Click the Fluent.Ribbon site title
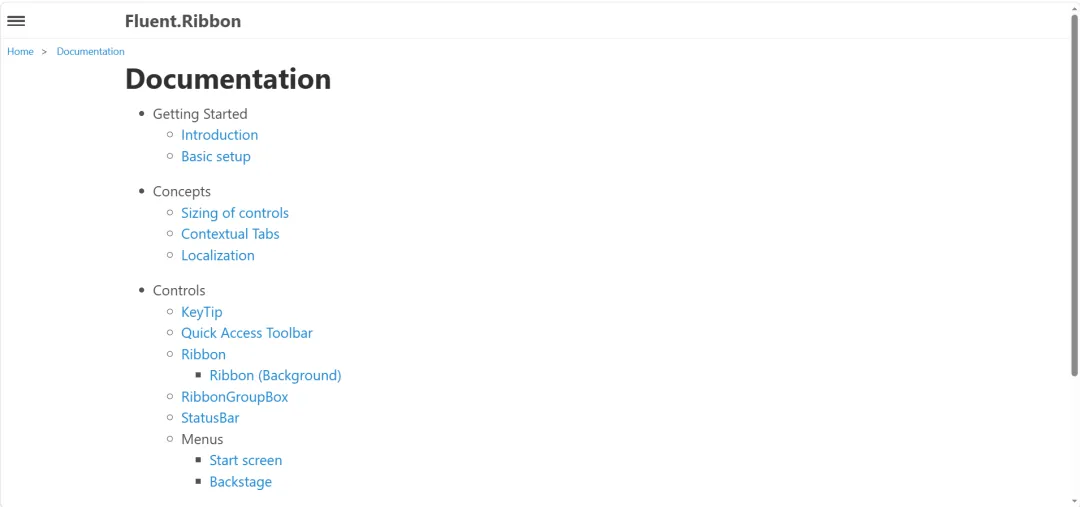1080x507 pixels. 183,21
